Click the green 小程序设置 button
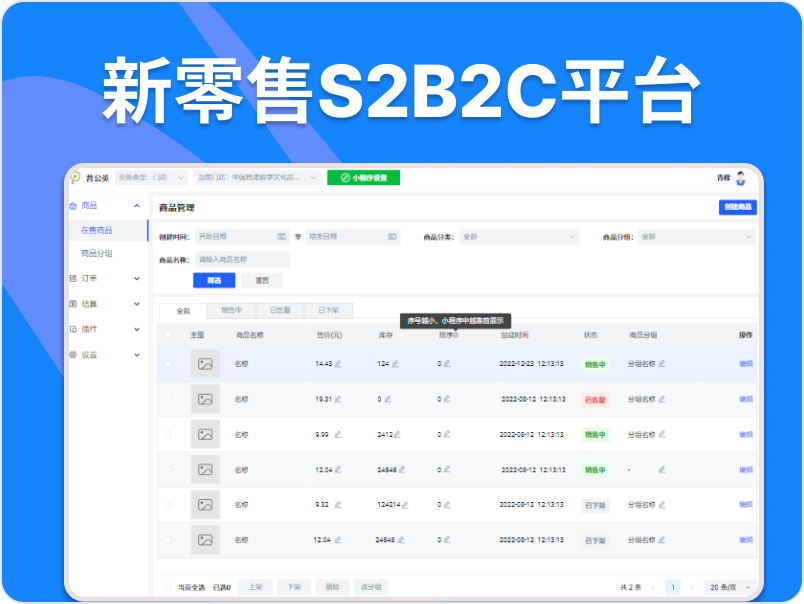The image size is (804, 604). click(364, 177)
